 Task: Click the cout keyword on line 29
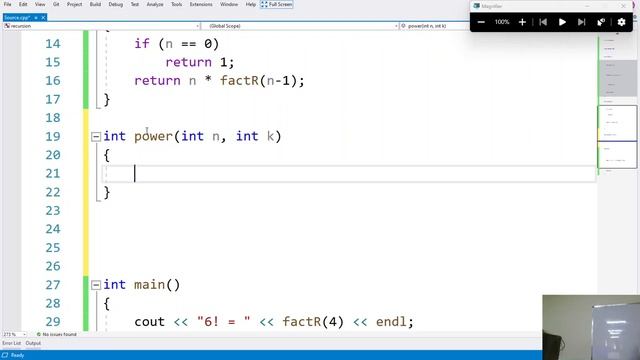[x=149, y=322]
